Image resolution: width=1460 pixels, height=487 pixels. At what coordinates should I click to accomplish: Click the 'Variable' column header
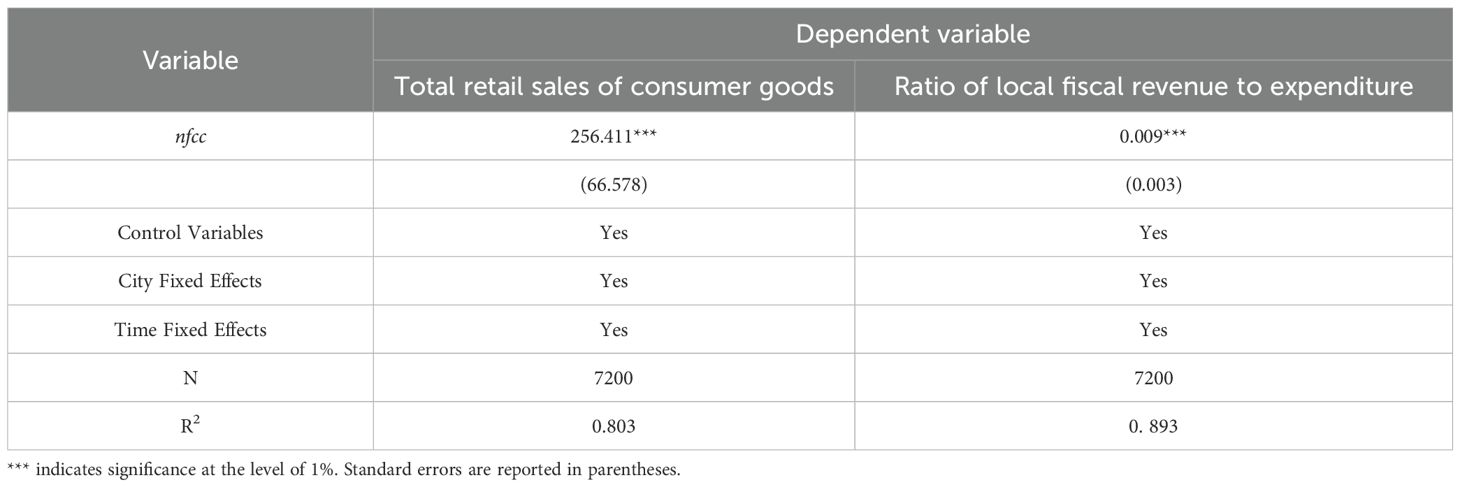(190, 60)
